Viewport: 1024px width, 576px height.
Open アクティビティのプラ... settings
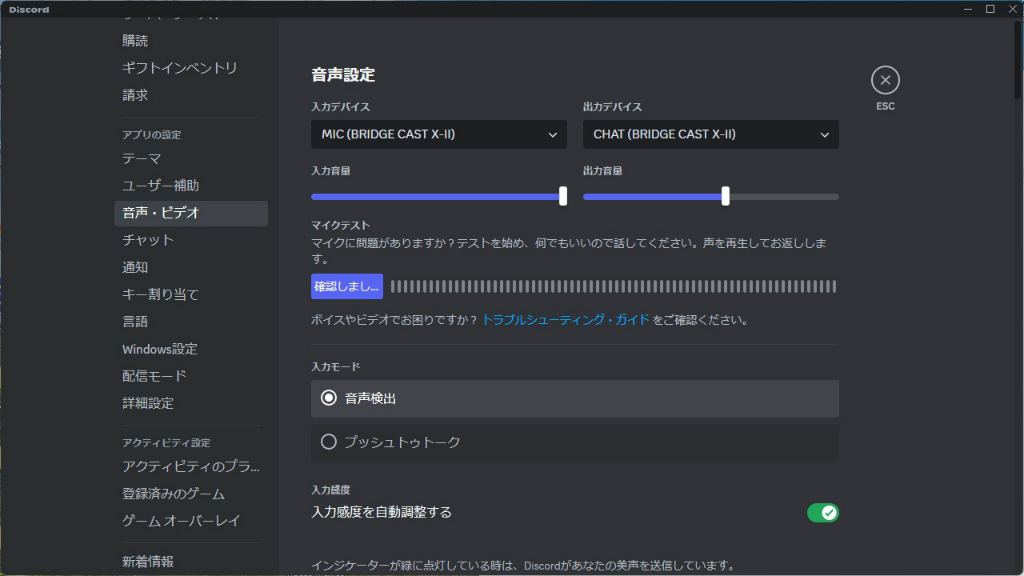[191, 467]
